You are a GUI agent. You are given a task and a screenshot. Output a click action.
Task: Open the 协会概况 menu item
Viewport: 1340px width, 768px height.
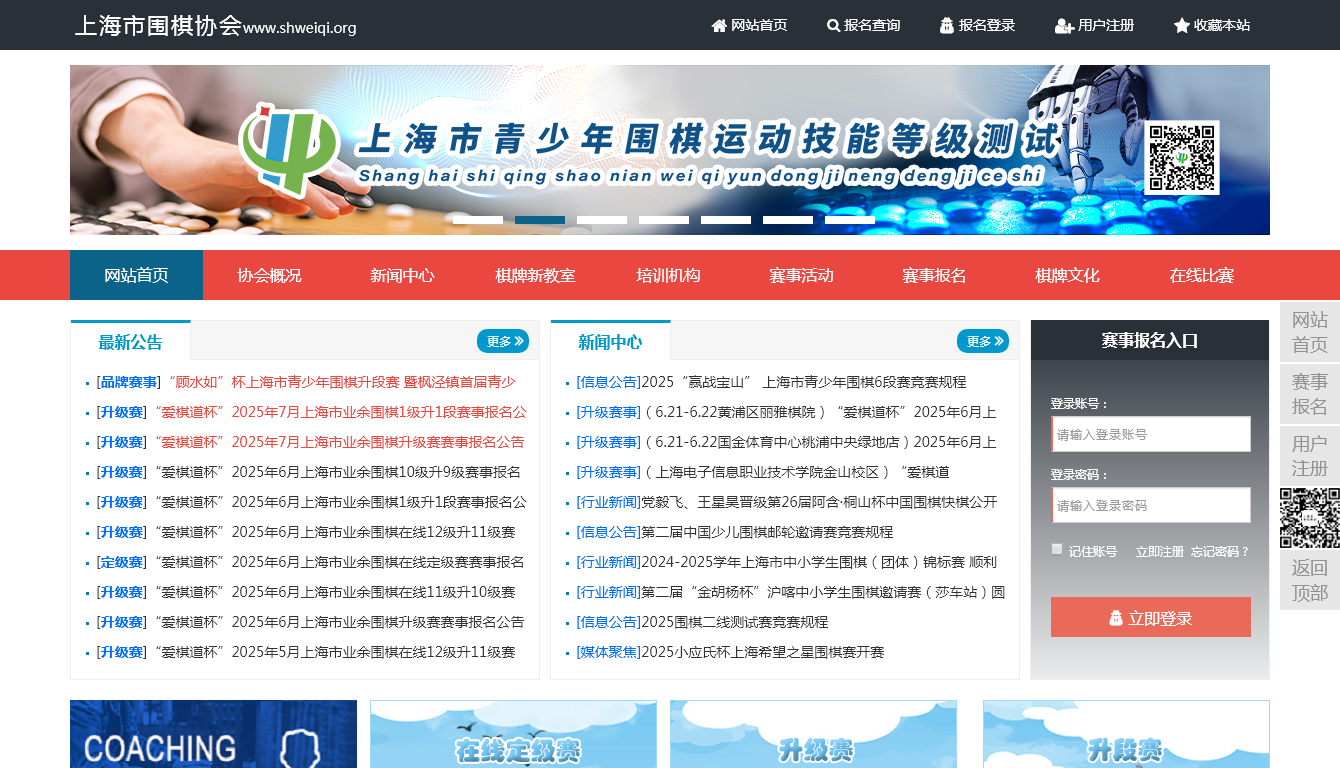(x=269, y=275)
